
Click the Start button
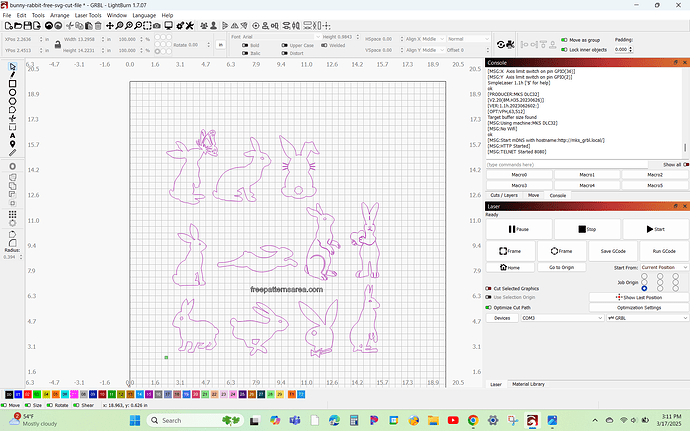point(655,229)
